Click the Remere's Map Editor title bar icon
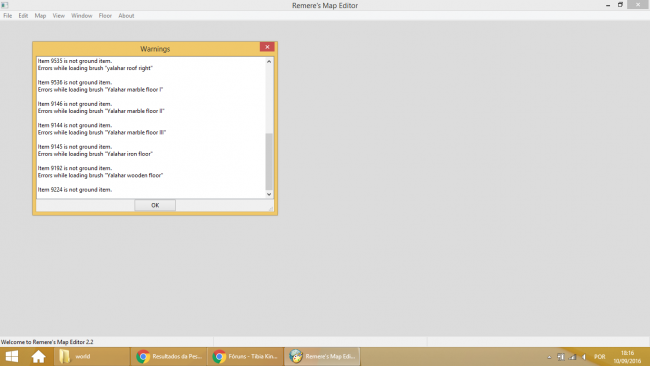Viewport: 650px width, 366px height. pyautogui.click(x=5, y=5)
